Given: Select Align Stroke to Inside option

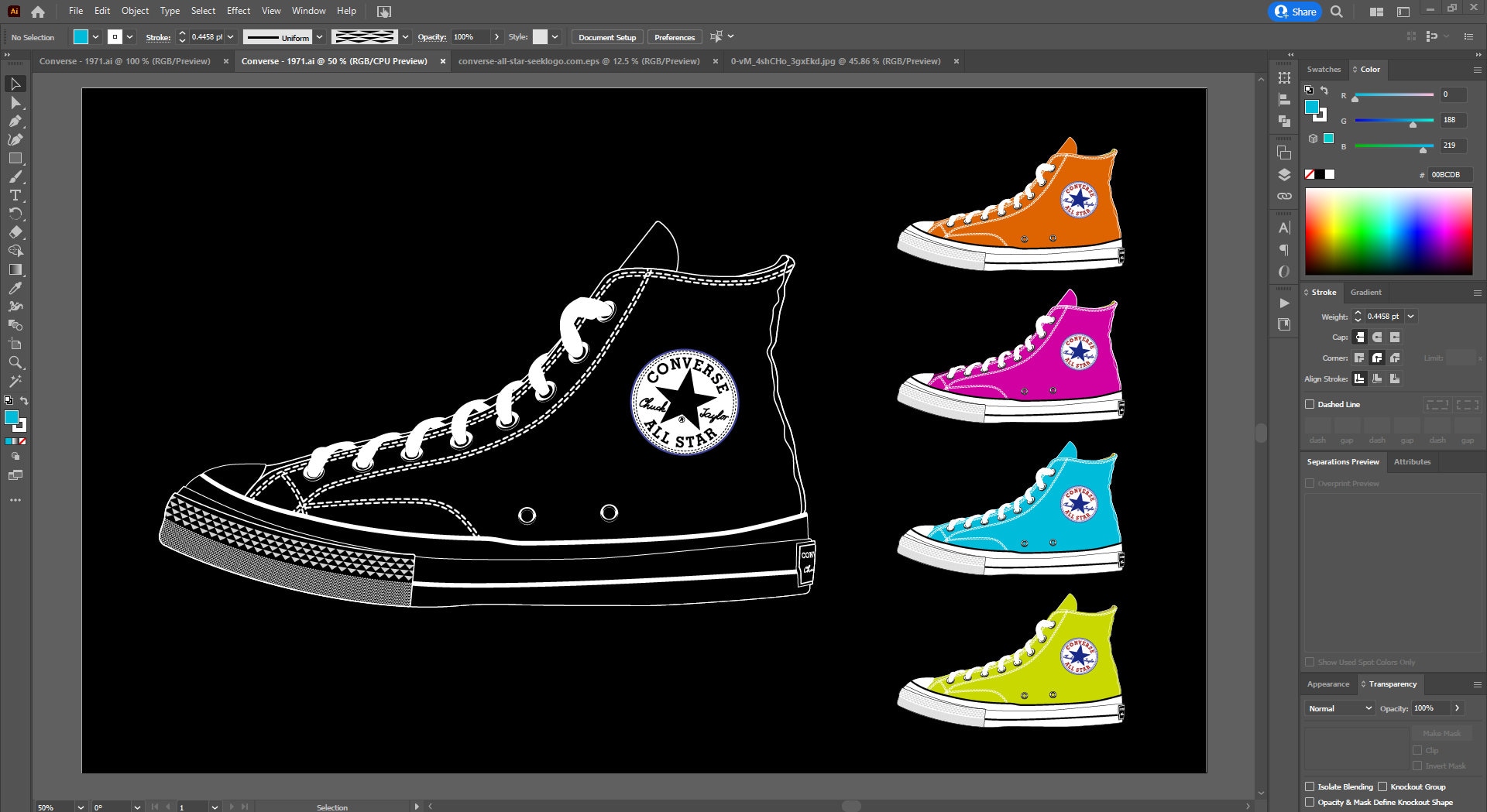Looking at the screenshot, I should 1377,379.
